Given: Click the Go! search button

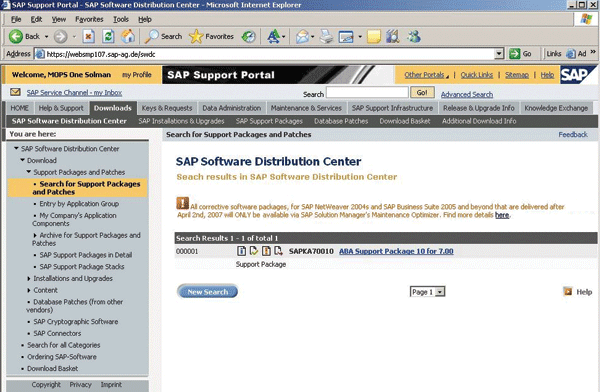Looking at the screenshot, I should (x=422, y=93).
